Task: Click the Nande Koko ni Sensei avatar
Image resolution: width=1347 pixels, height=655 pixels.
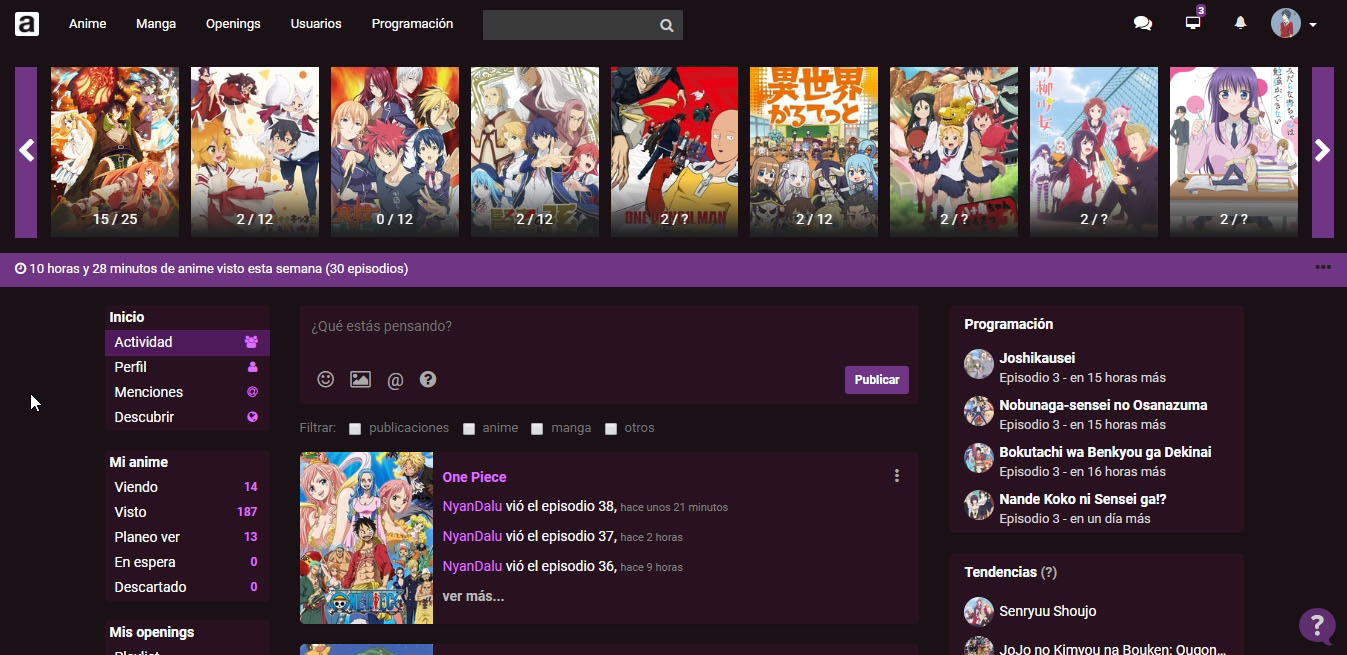Action: (979, 505)
